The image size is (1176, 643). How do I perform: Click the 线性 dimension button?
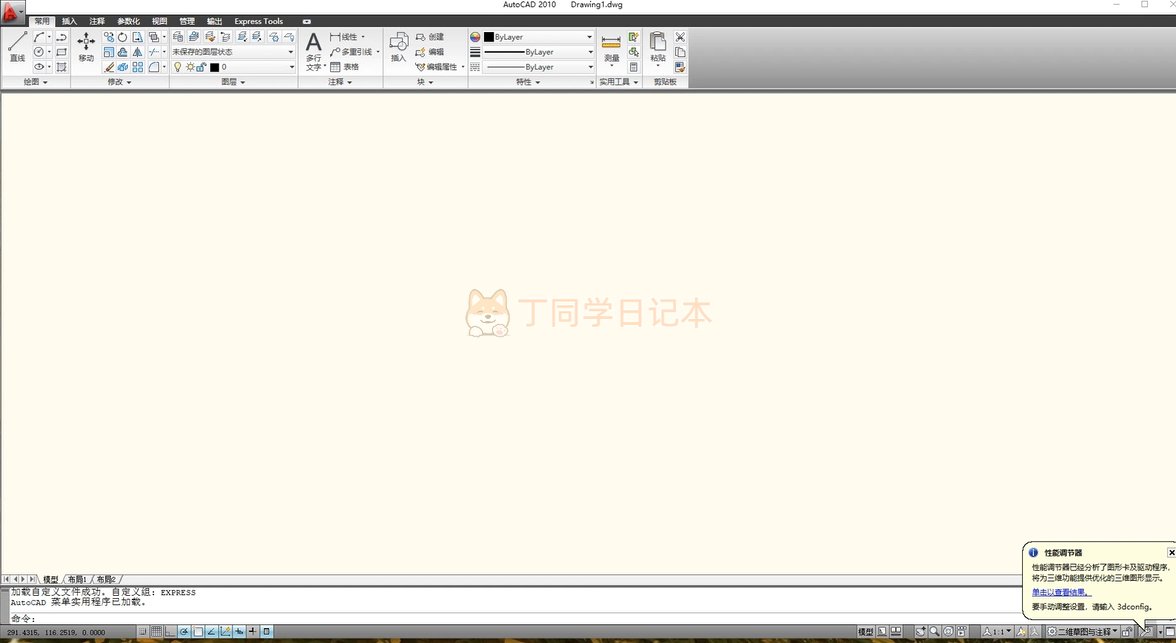tap(344, 37)
